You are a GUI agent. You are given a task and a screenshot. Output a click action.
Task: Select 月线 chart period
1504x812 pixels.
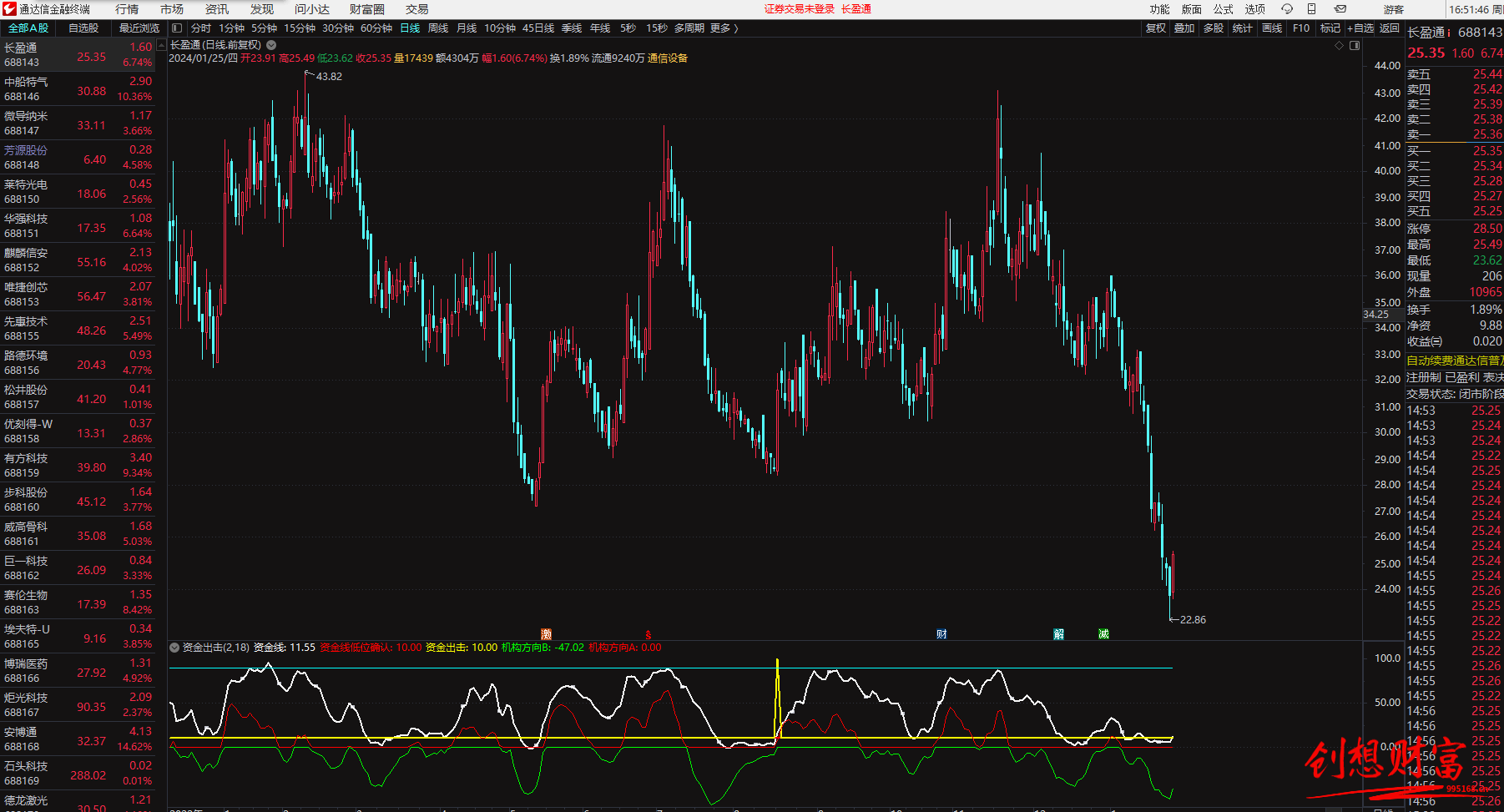[x=467, y=28]
